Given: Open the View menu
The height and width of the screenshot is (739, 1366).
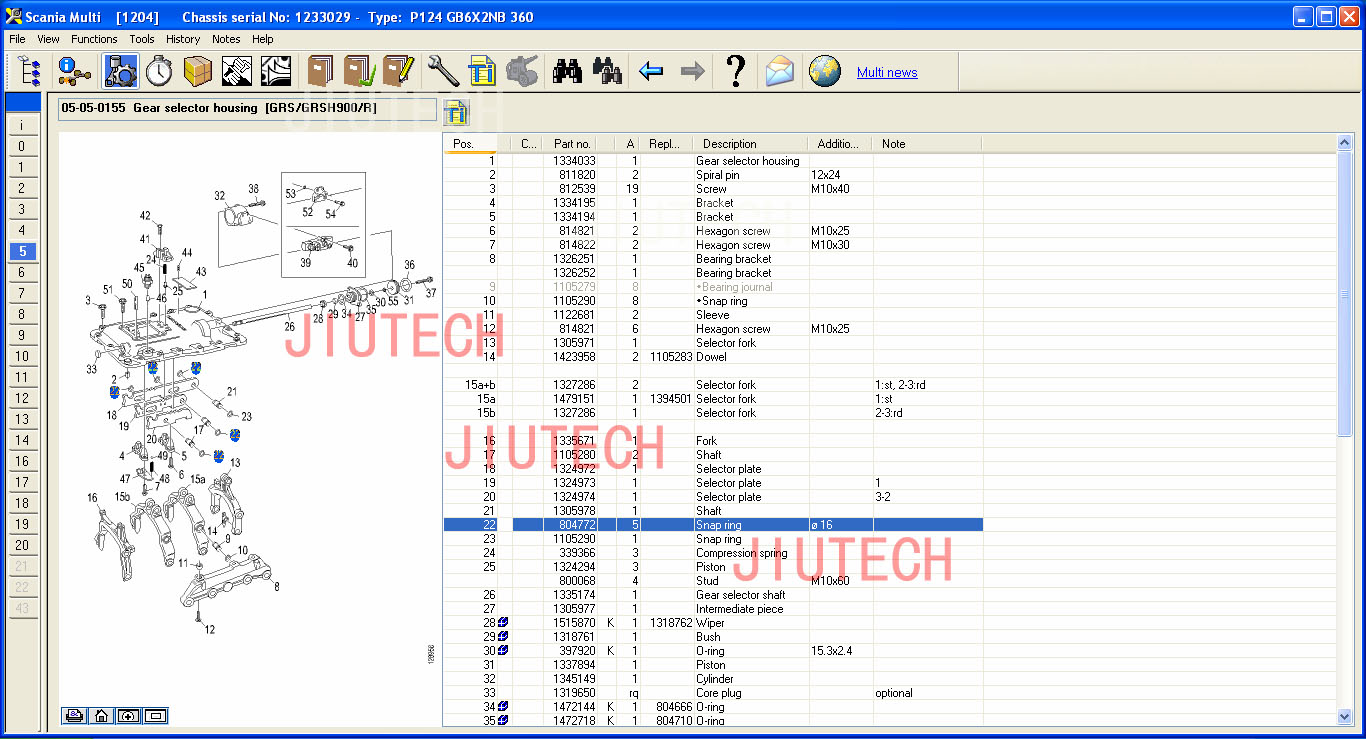Looking at the screenshot, I should 48,39.
